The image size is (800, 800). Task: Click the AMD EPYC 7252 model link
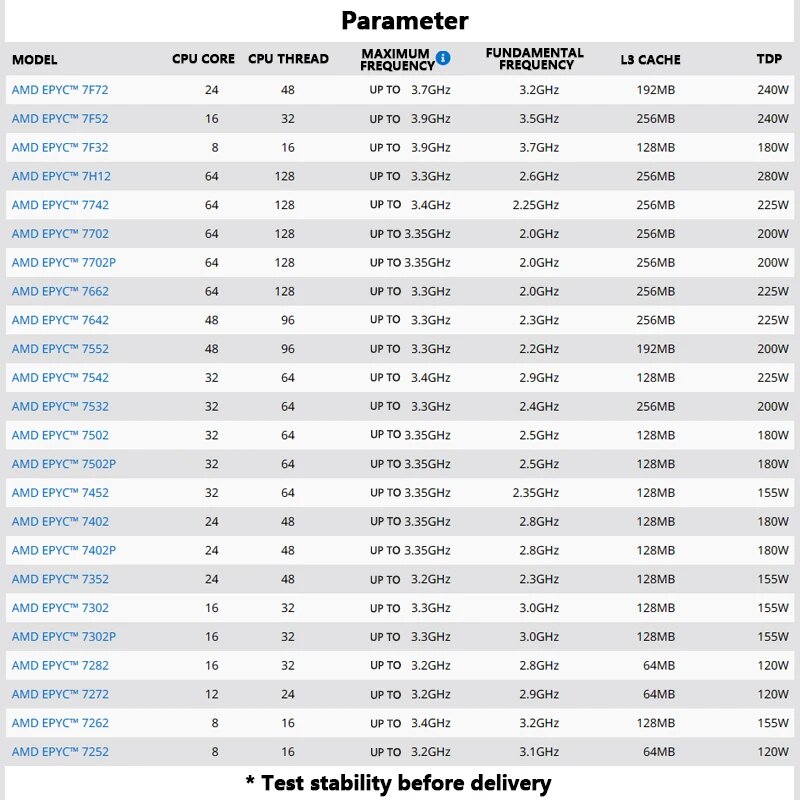pyautogui.click(x=60, y=752)
